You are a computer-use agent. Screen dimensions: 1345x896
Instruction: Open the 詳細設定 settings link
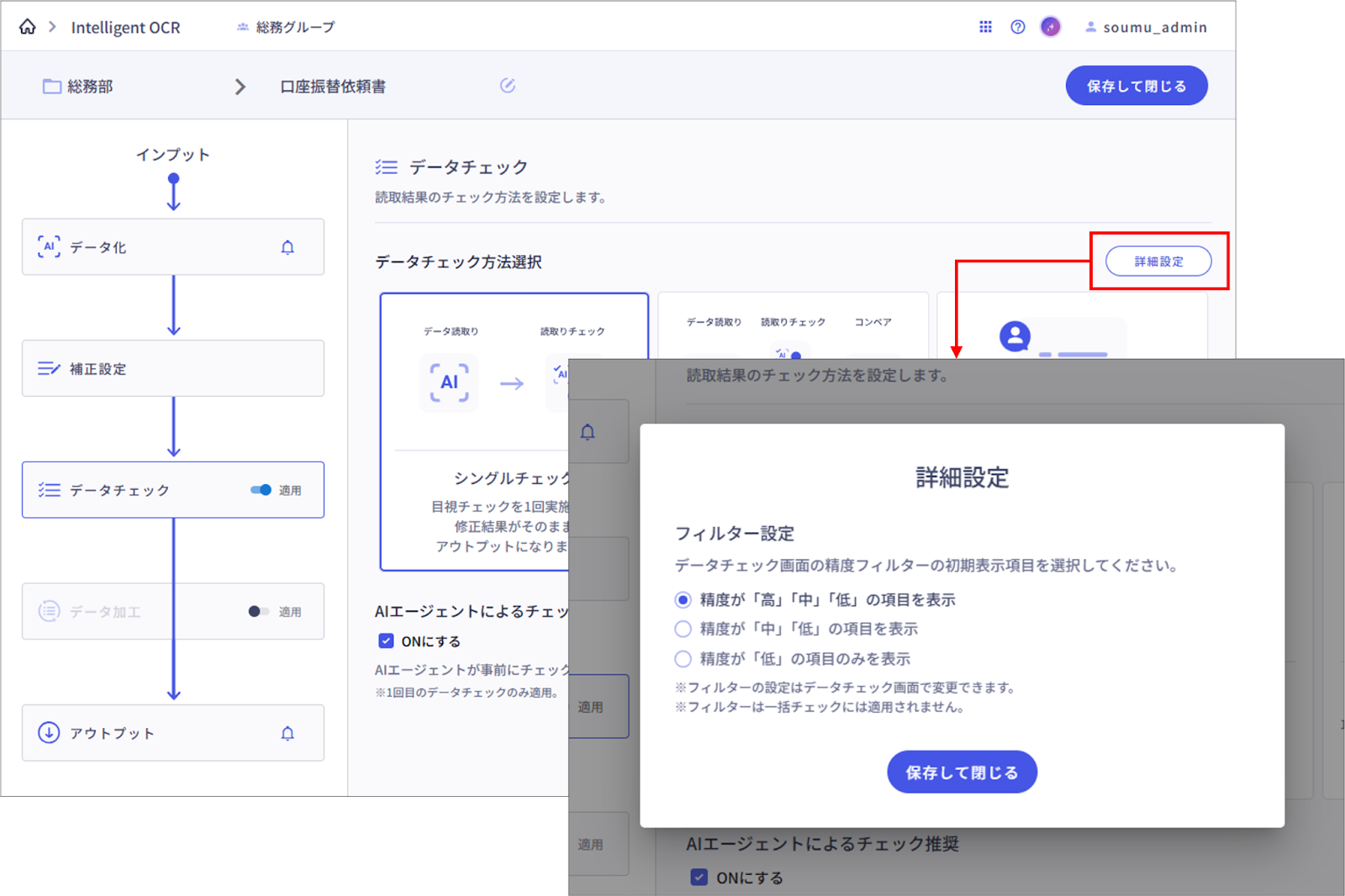[x=1158, y=261]
